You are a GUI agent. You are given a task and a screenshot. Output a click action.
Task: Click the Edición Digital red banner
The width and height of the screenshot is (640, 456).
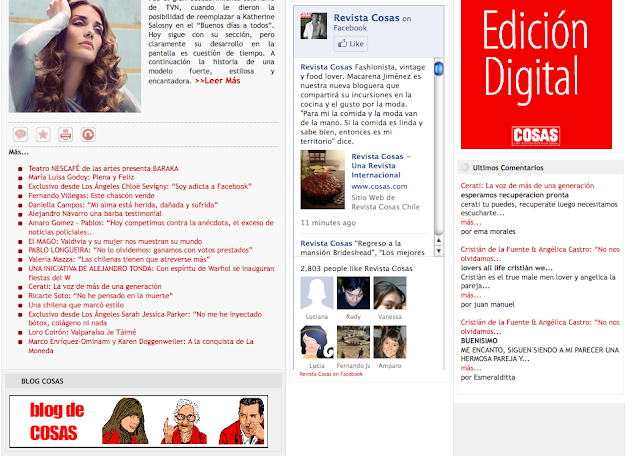click(x=536, y=74)
